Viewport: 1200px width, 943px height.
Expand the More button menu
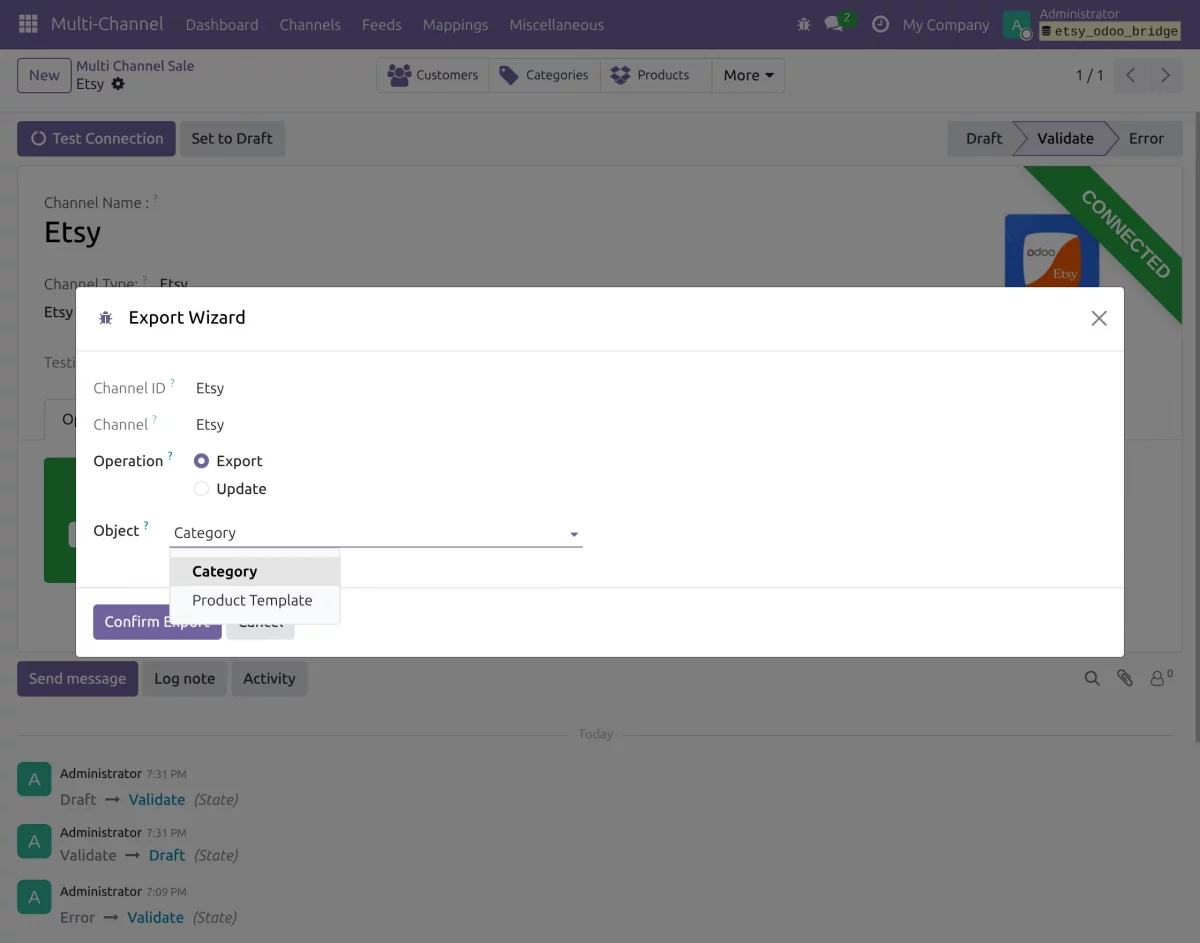tap(748, 75)
